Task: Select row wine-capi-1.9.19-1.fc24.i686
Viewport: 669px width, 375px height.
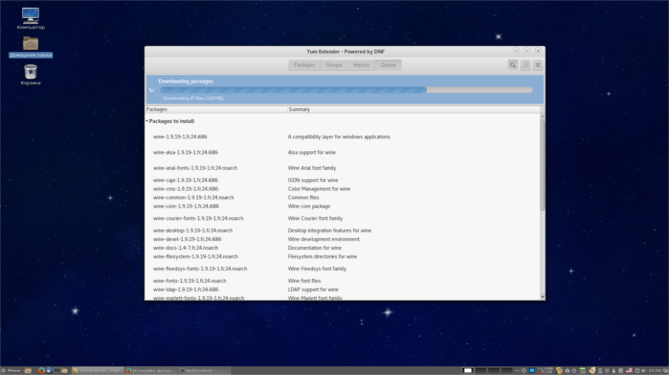Action: (343, 180)
